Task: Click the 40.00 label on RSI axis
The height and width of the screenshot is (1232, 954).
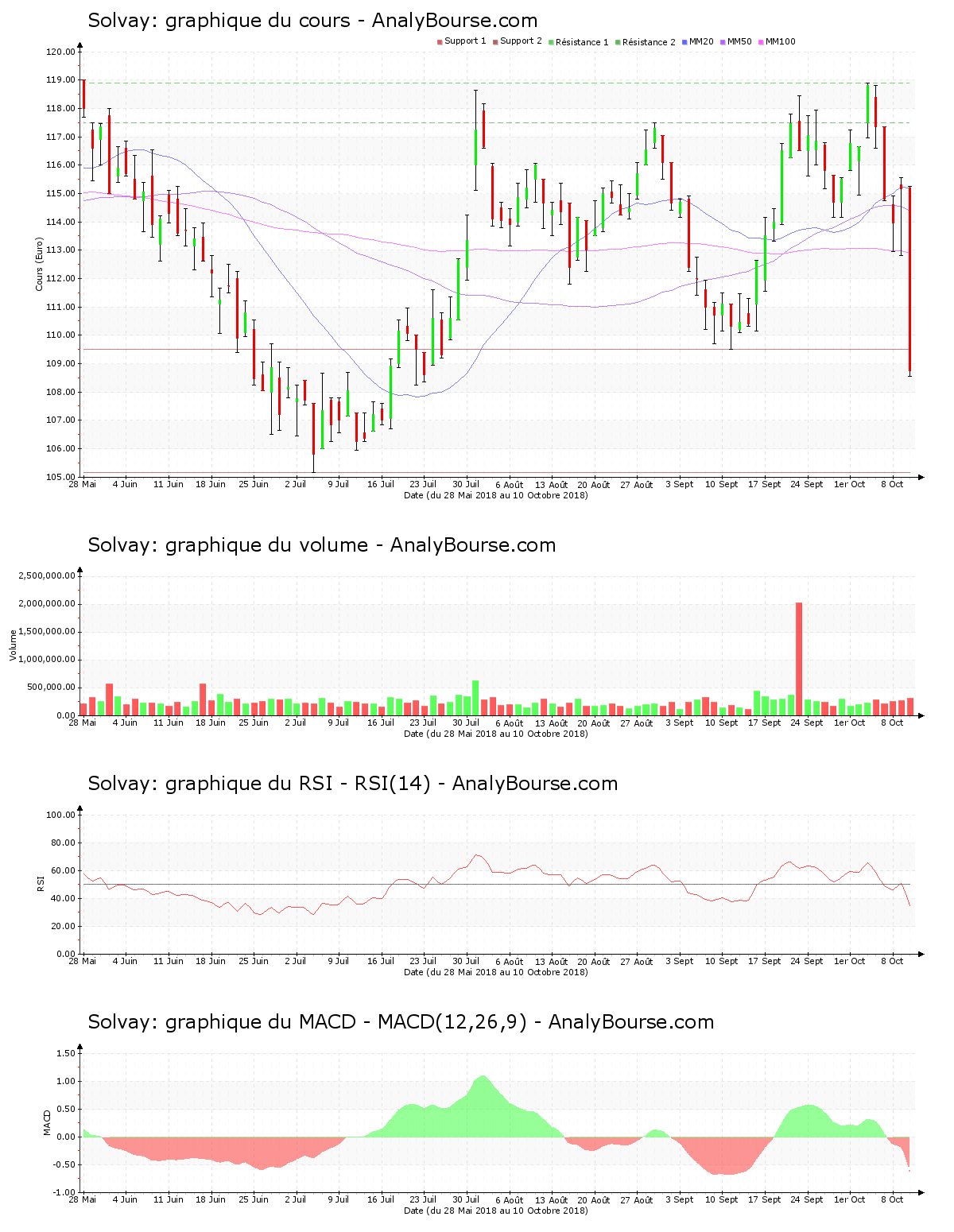Action: click(x=63, y=898)
